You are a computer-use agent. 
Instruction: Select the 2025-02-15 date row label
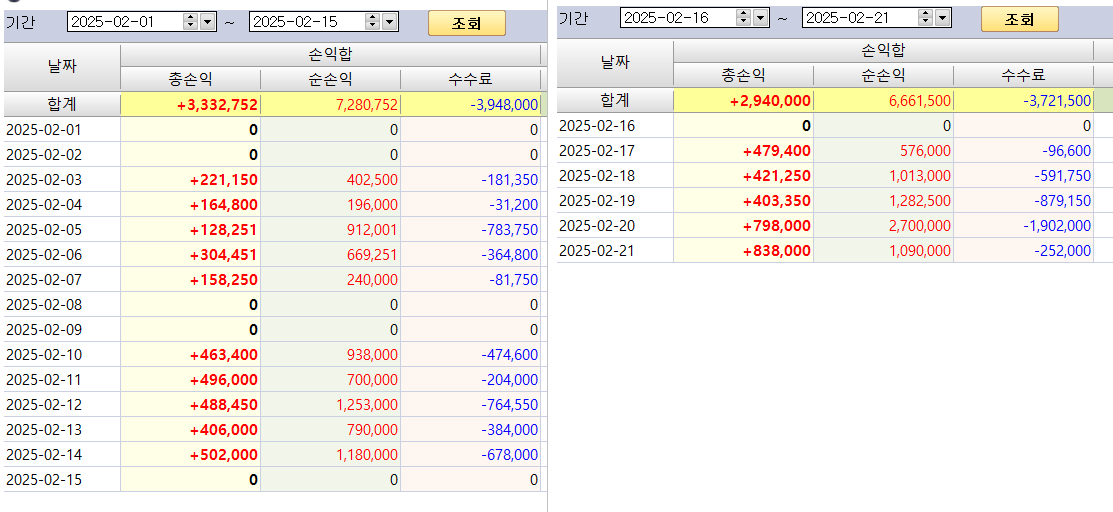[62, 479]
